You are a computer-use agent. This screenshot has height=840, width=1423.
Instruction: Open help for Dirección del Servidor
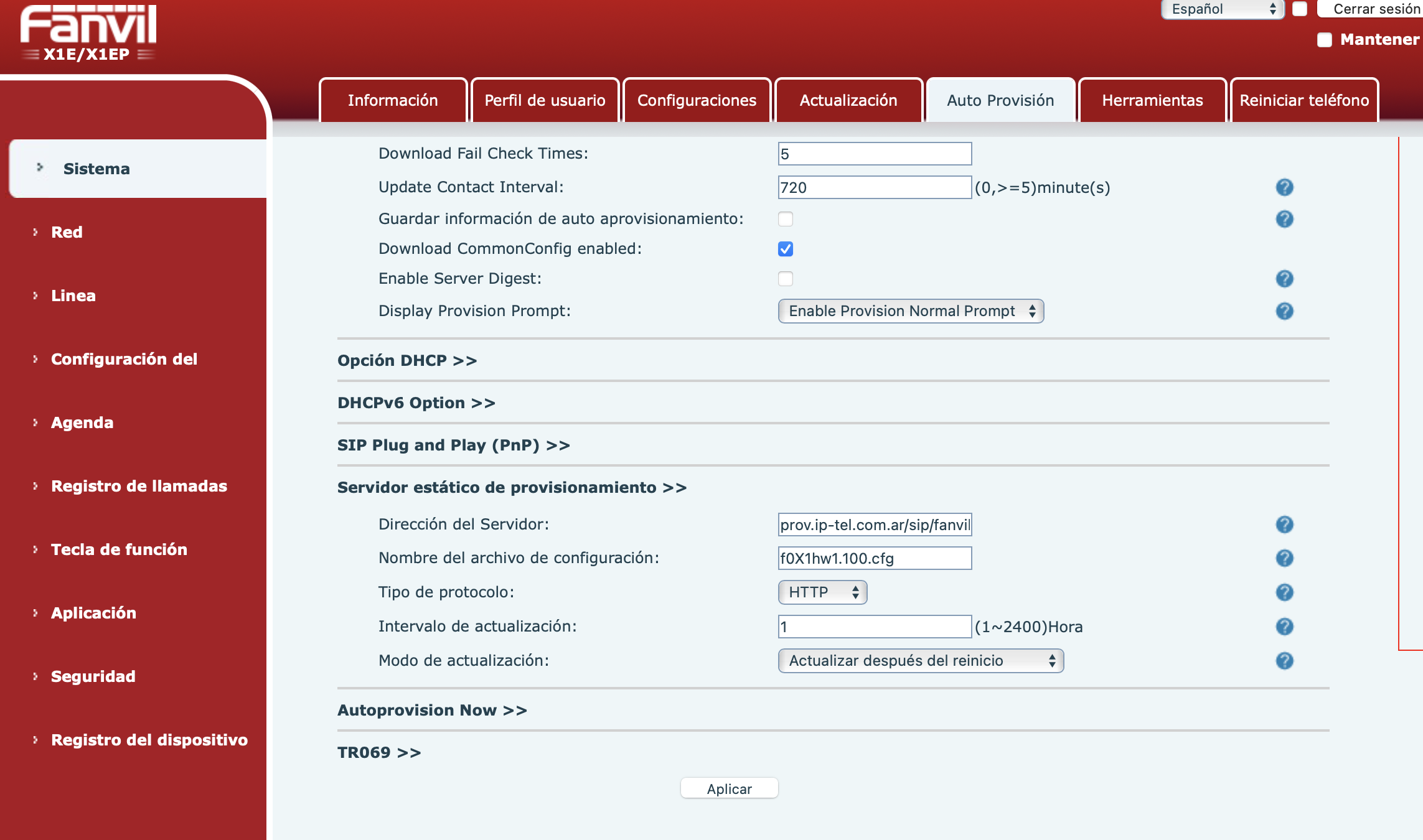pyautogui.click(x=1284, y=525)
